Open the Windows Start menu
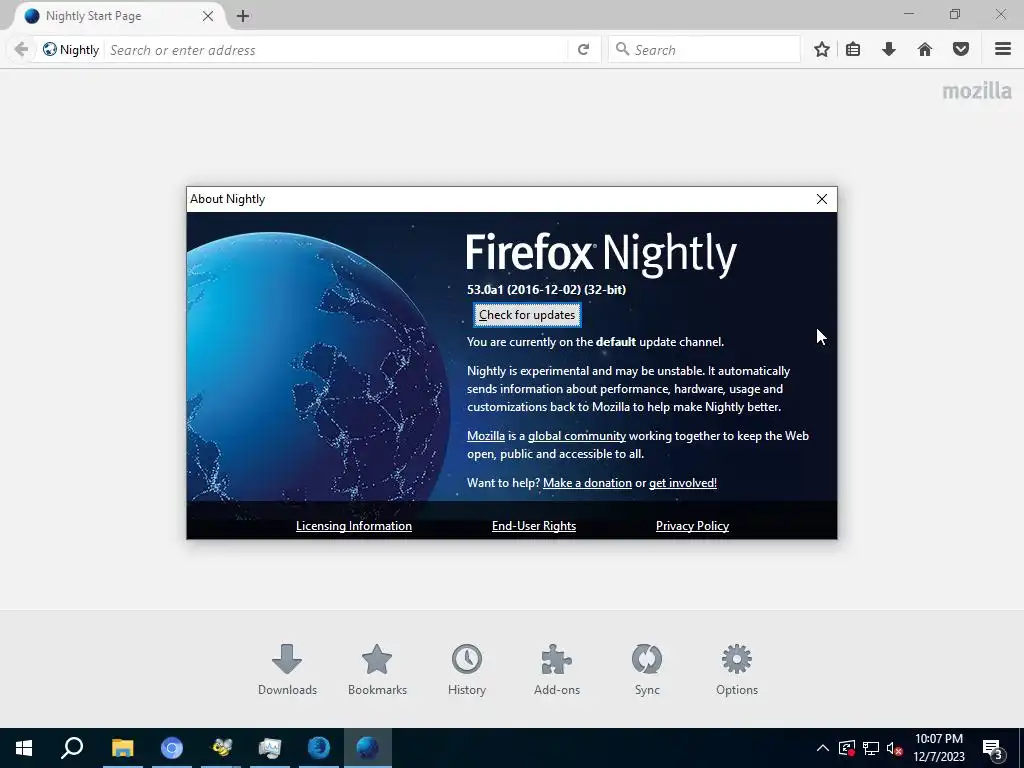The height and width of the screenshot is (768, 1024). 24,748
